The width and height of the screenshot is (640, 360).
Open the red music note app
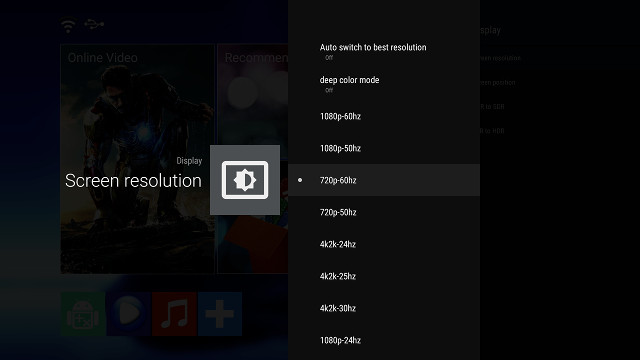pyautogui.click(x=174, y=314)
